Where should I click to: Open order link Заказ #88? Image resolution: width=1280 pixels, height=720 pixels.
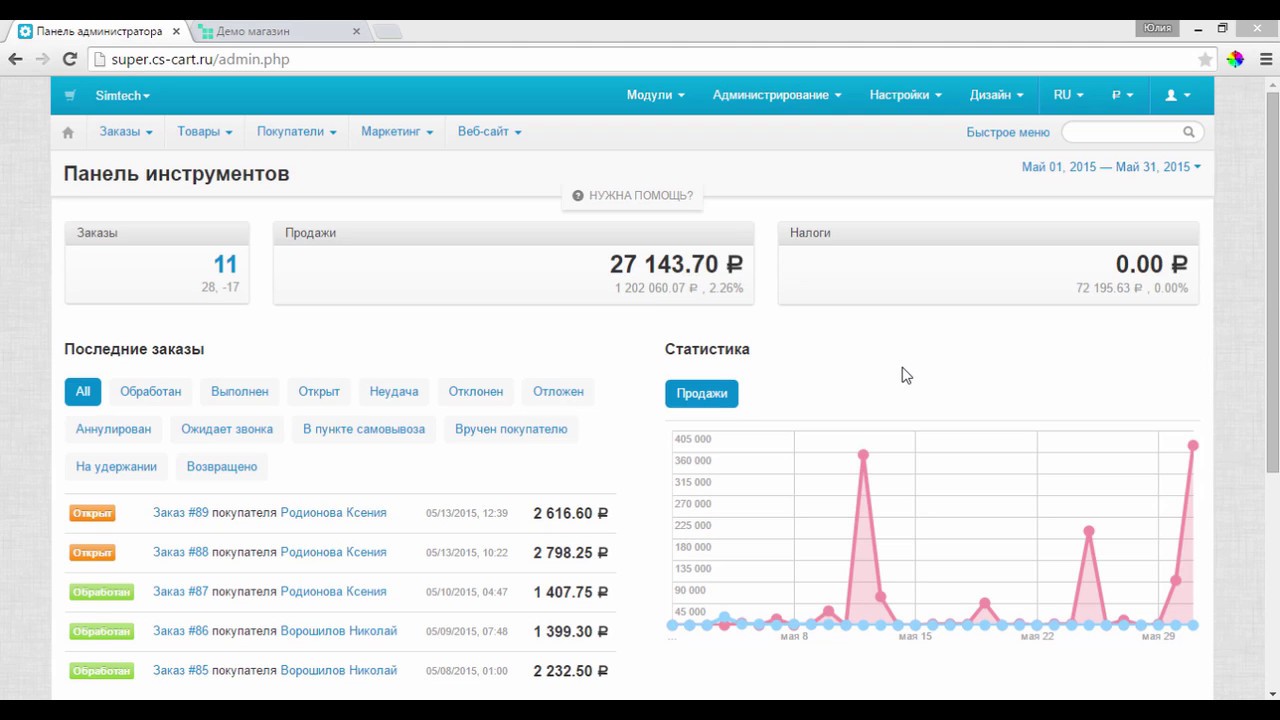[x=181, y=552]
